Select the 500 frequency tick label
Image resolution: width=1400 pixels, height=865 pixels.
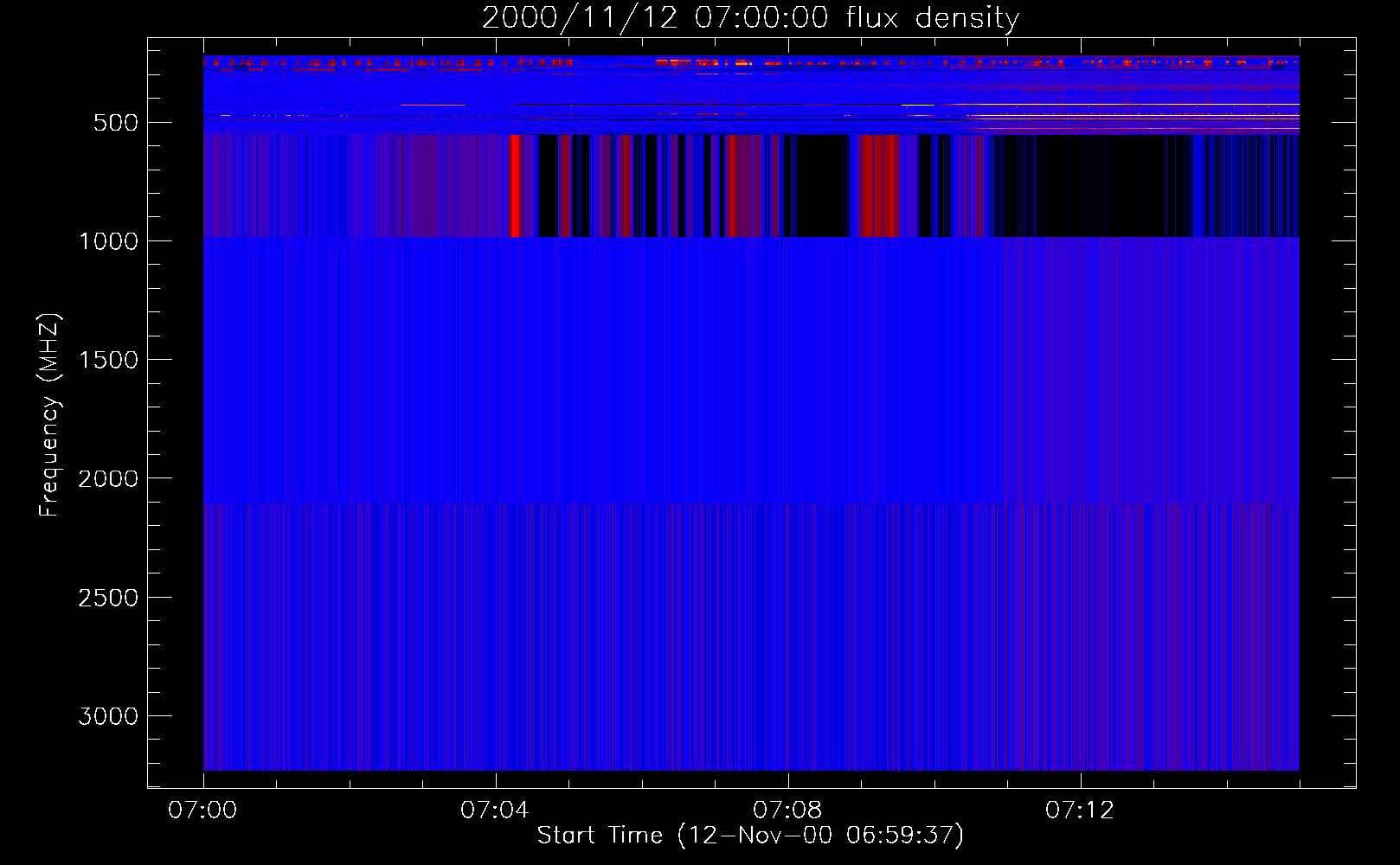tap(116, 123)
